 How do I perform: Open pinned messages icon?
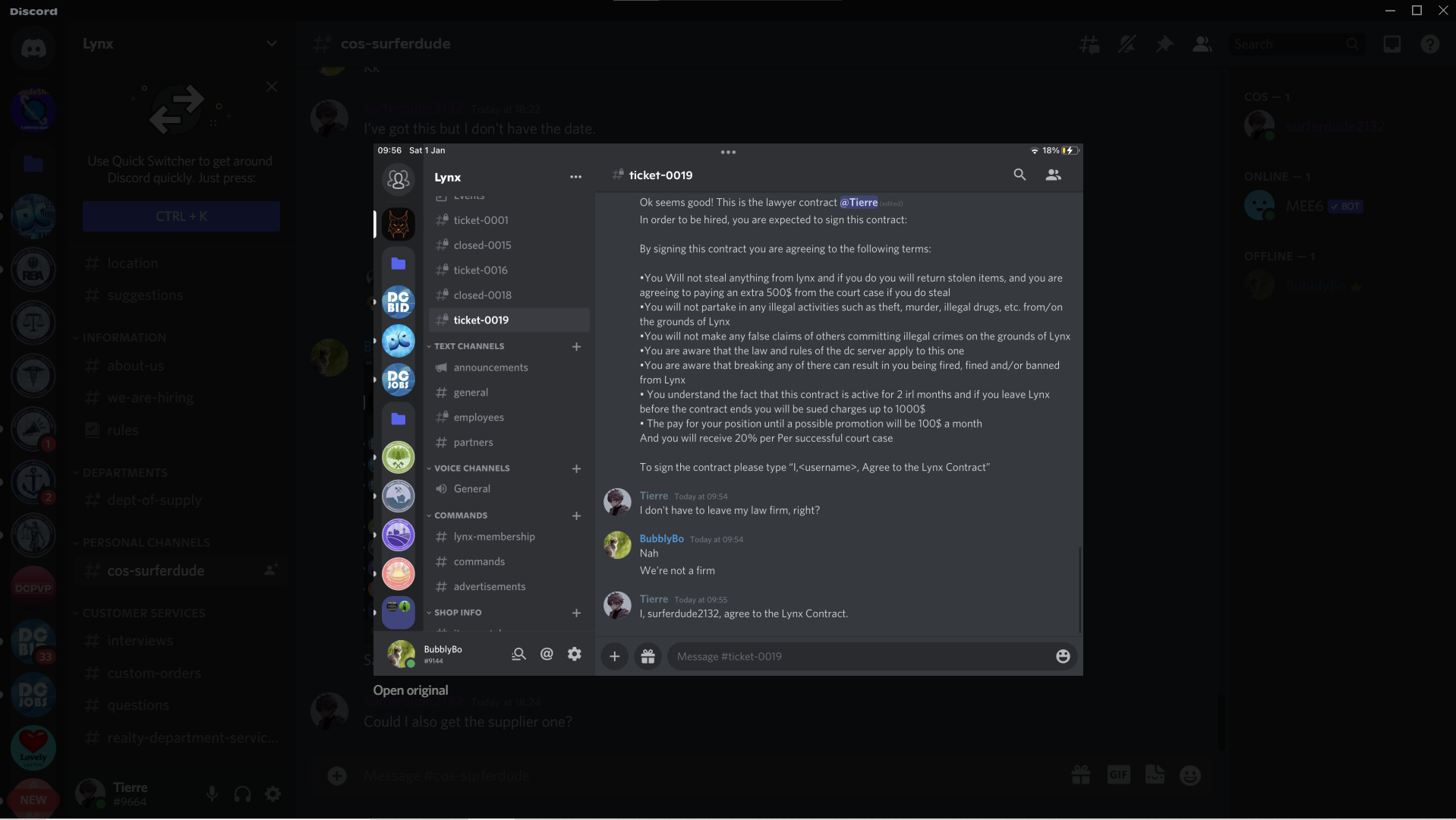pyautogui.click(x=1164, y=44)
